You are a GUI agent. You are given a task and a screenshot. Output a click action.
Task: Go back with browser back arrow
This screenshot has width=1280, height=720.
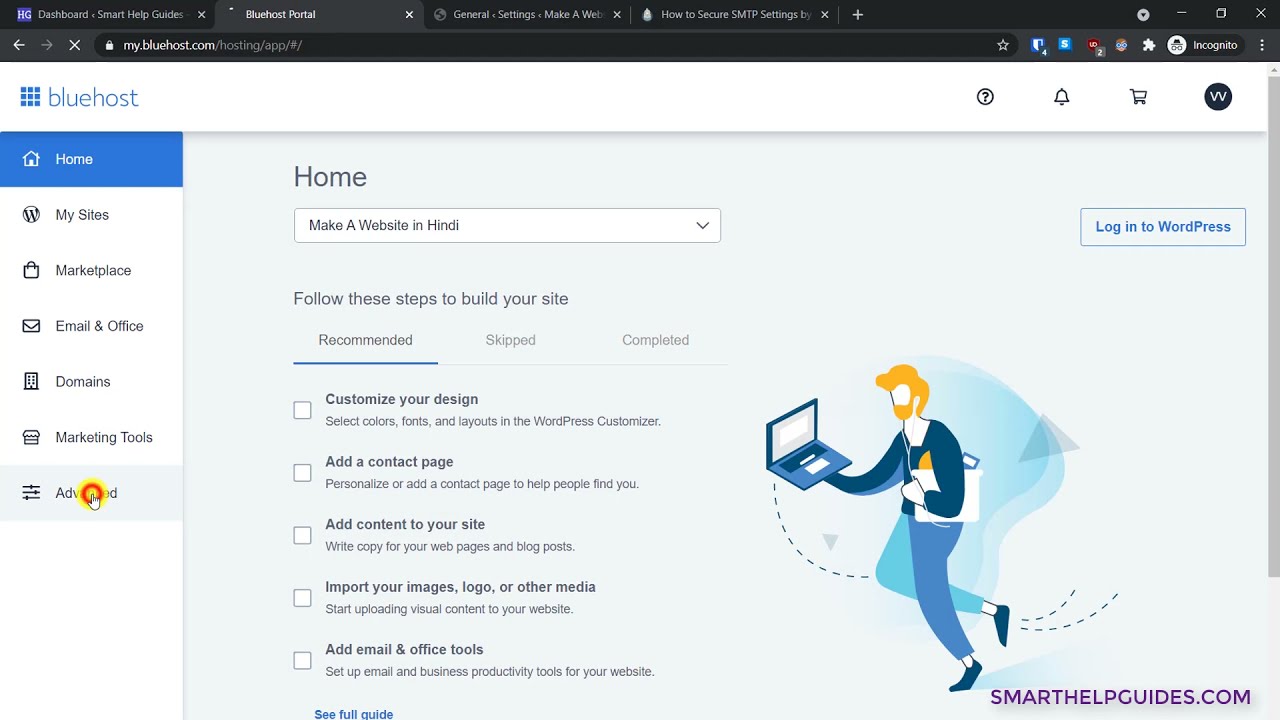[19, 45]
